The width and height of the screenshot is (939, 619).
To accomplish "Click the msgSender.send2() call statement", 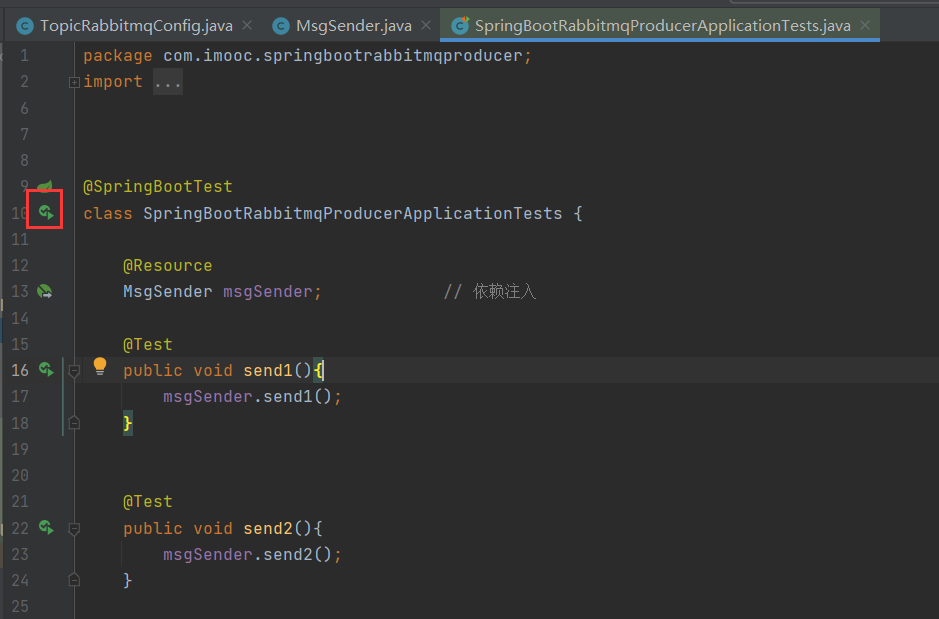I will [252, 555].
